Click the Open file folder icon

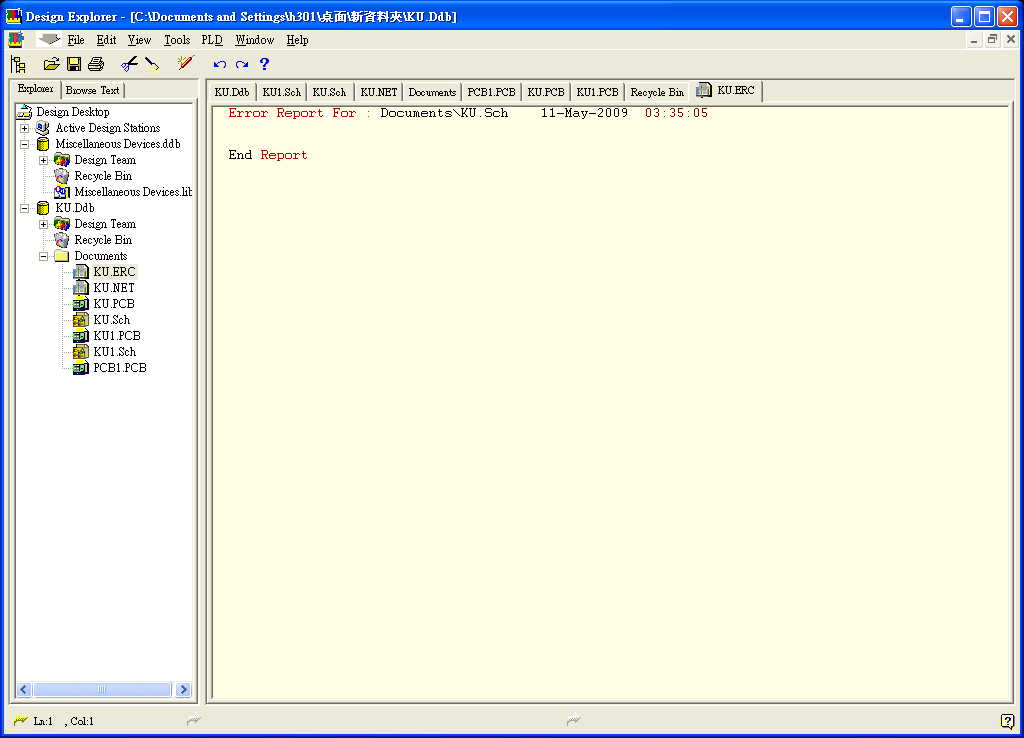(x=52, y=64)
